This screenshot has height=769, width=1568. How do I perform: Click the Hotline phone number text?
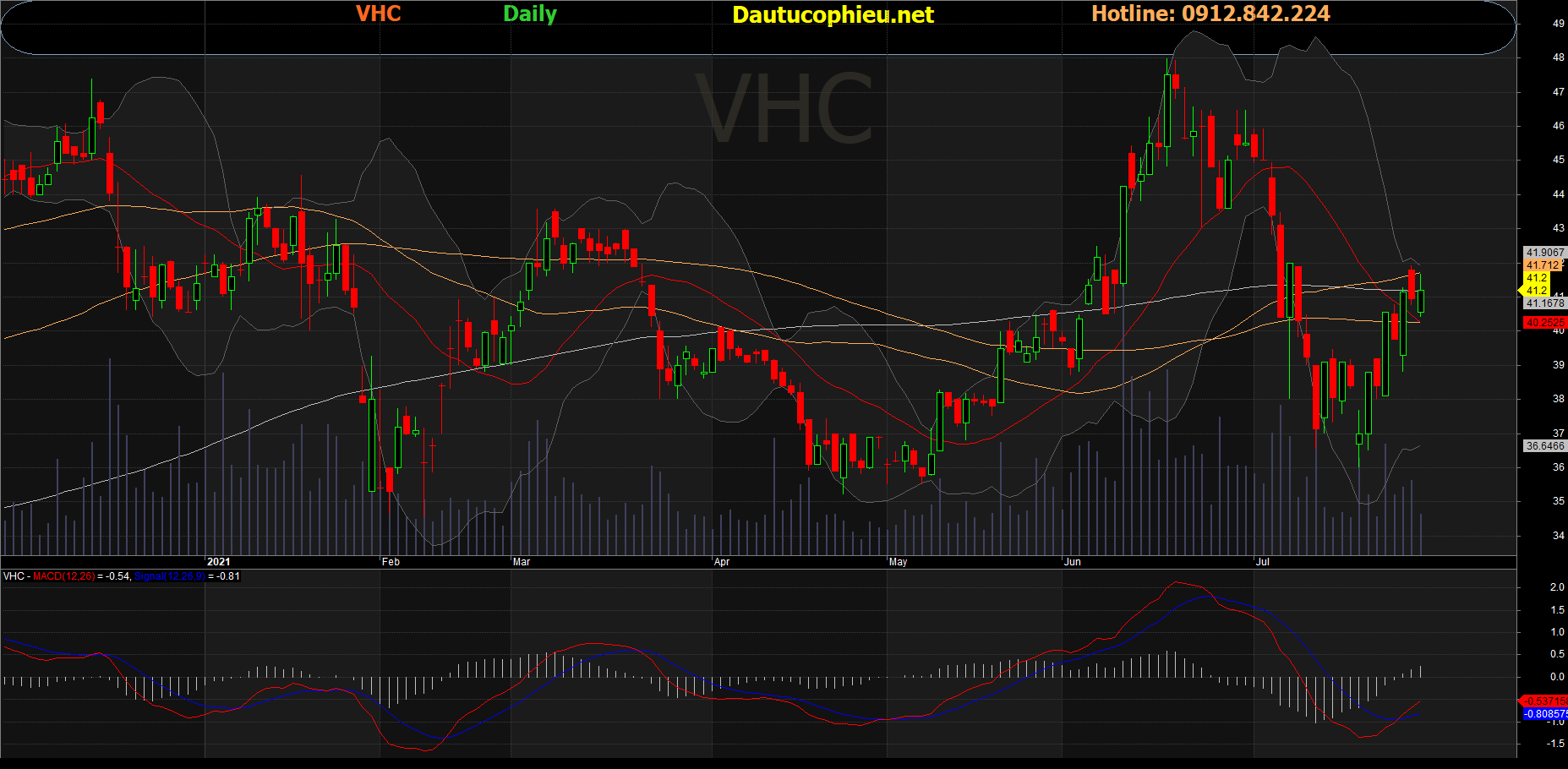[1210, 14]
